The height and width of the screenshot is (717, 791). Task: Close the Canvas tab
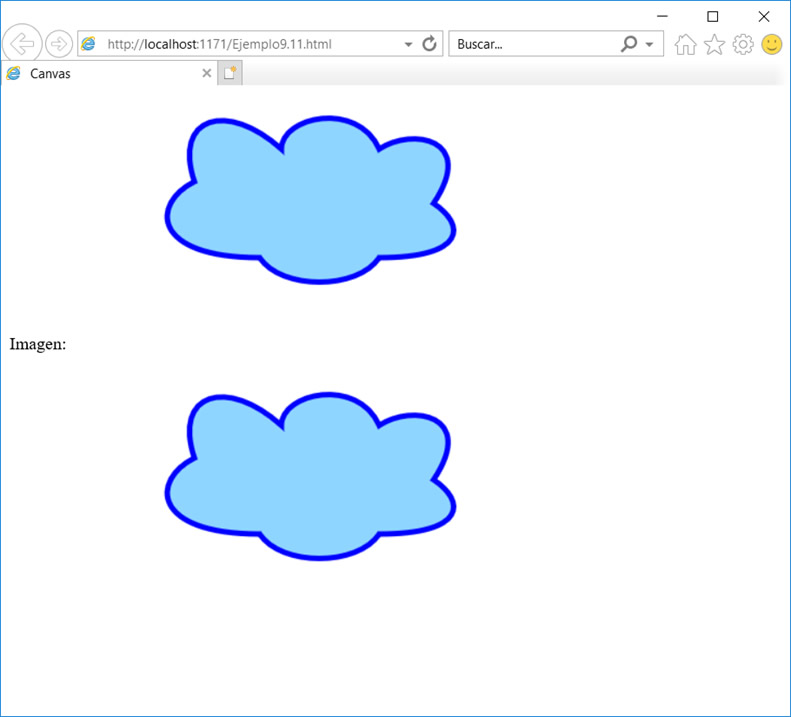pos(206,74)
